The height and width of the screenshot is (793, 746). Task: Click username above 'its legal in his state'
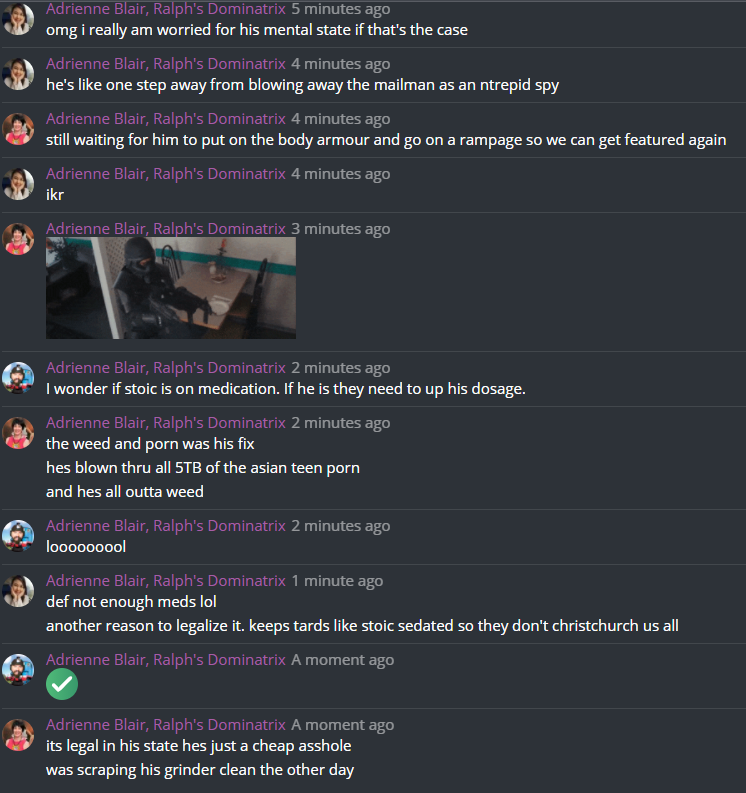(x=166, y=725)
